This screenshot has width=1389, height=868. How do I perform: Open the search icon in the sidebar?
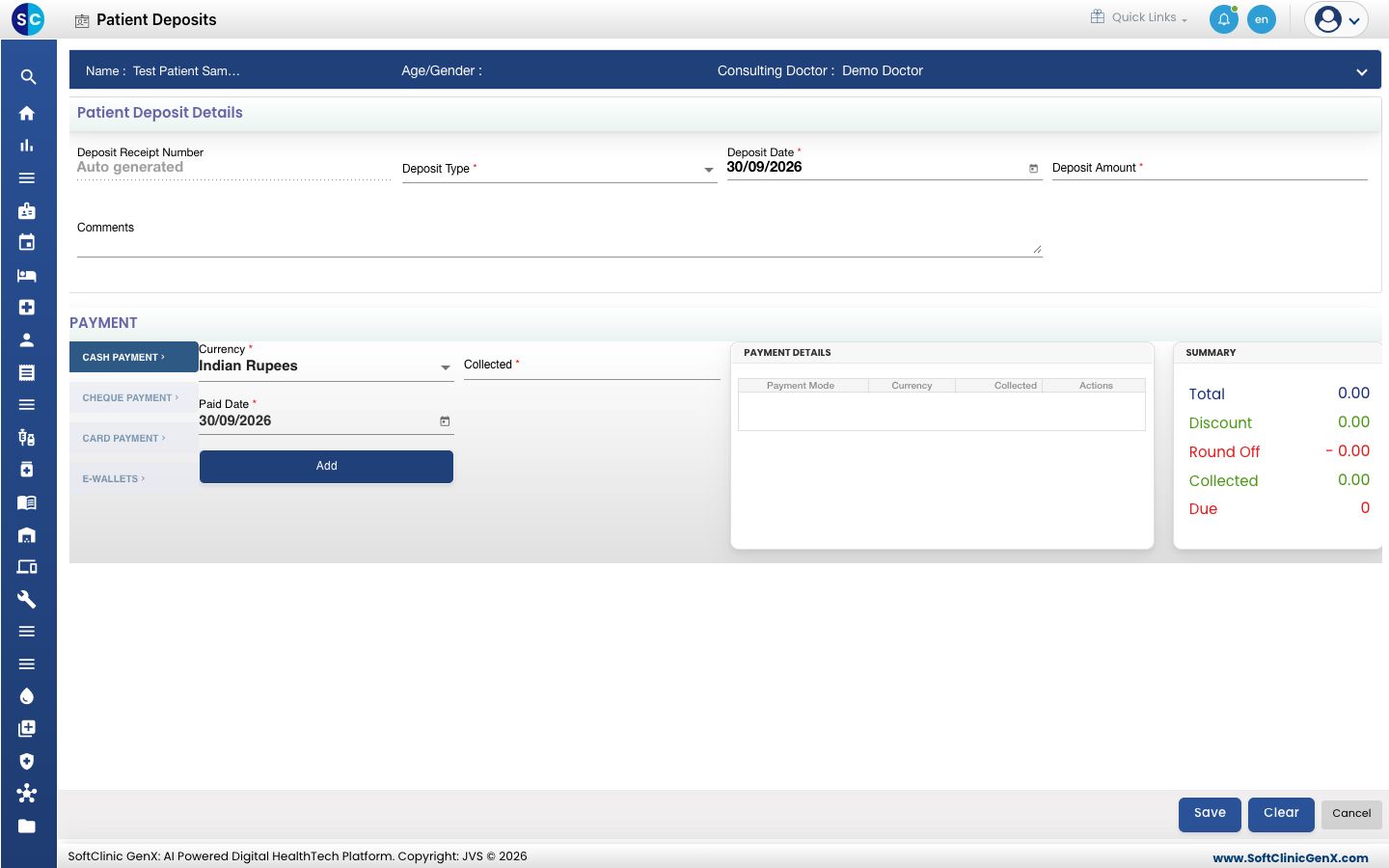point(28,77)
